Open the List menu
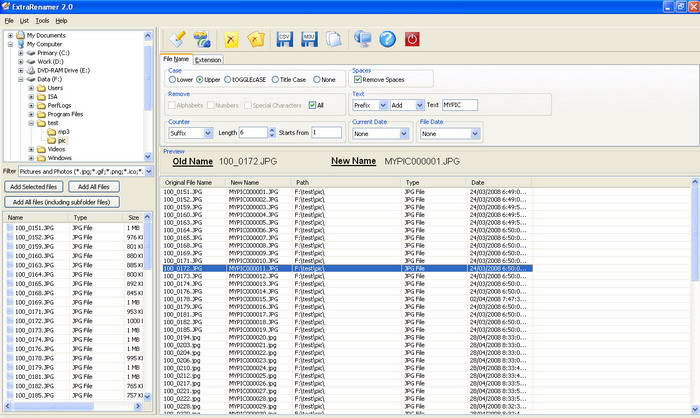 click(x=24, y=21)
